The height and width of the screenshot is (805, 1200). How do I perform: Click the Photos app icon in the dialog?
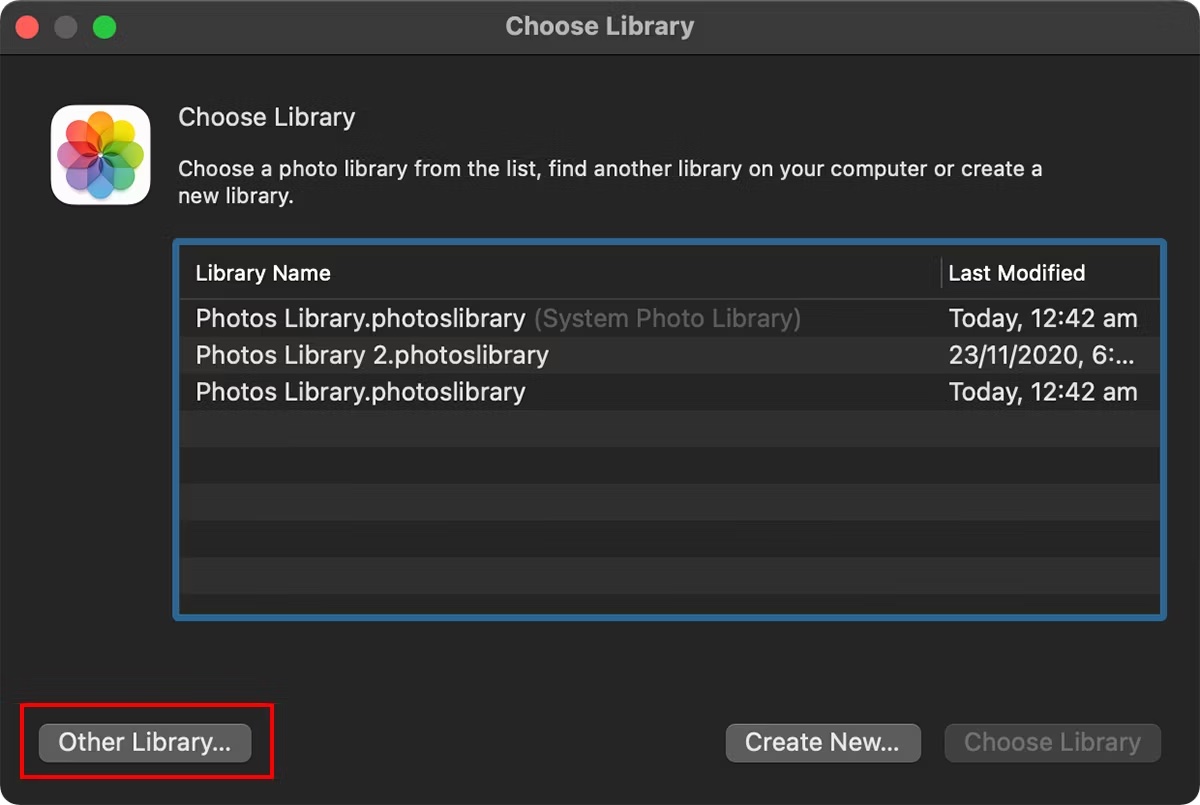[x=100, y=155]
